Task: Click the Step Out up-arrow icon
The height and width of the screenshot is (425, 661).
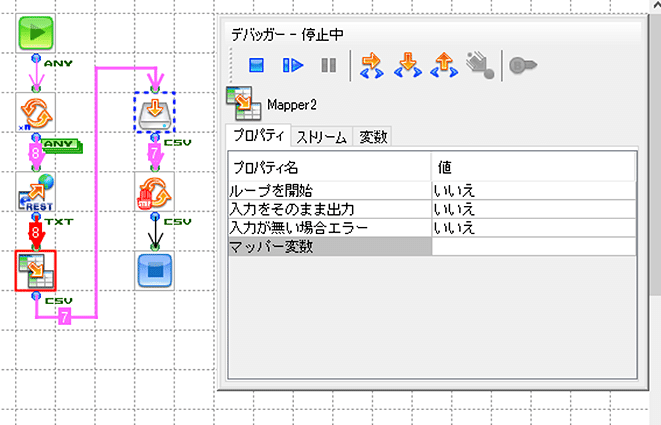Action: (442, 66)
